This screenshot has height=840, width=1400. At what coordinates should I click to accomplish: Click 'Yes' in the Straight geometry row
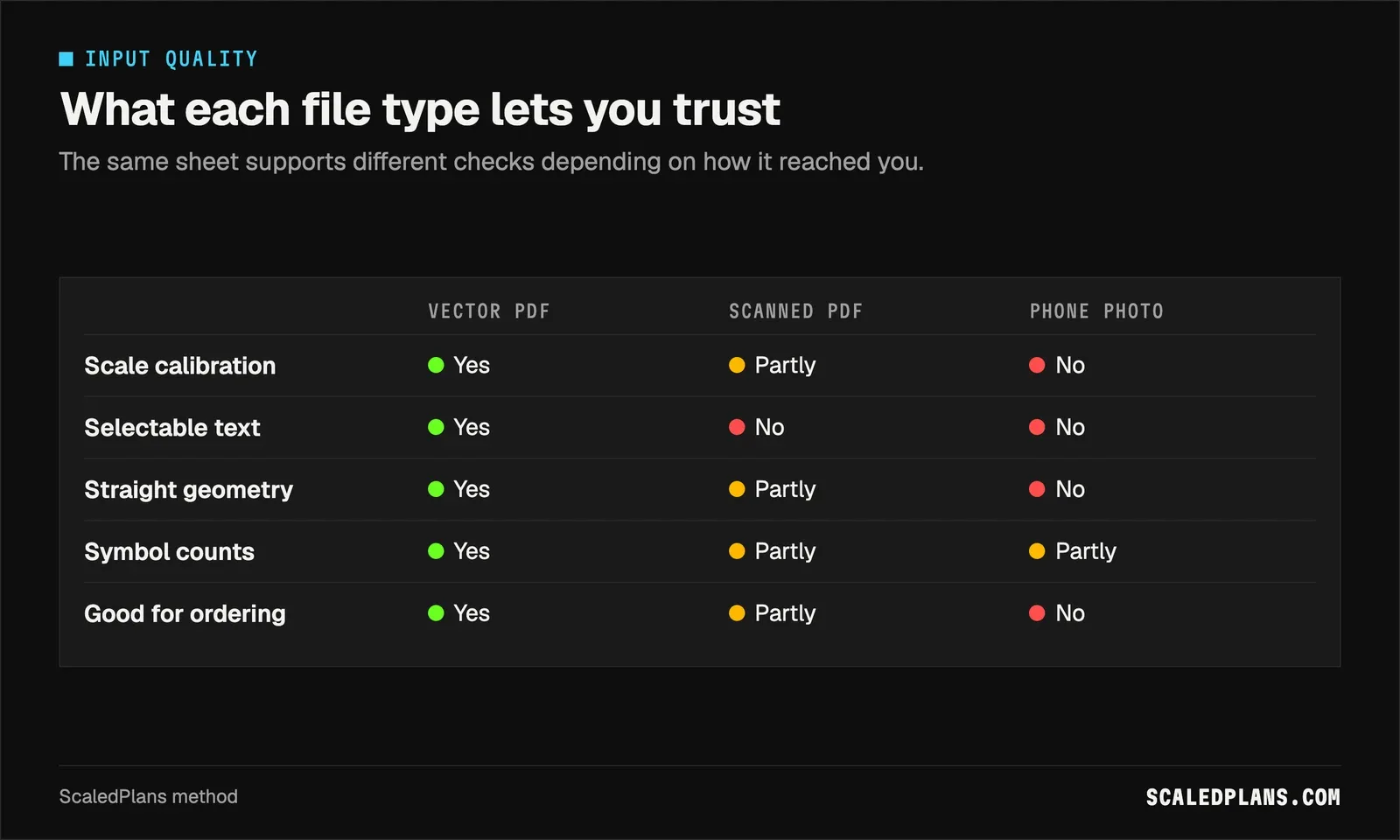tap(472, 490)
